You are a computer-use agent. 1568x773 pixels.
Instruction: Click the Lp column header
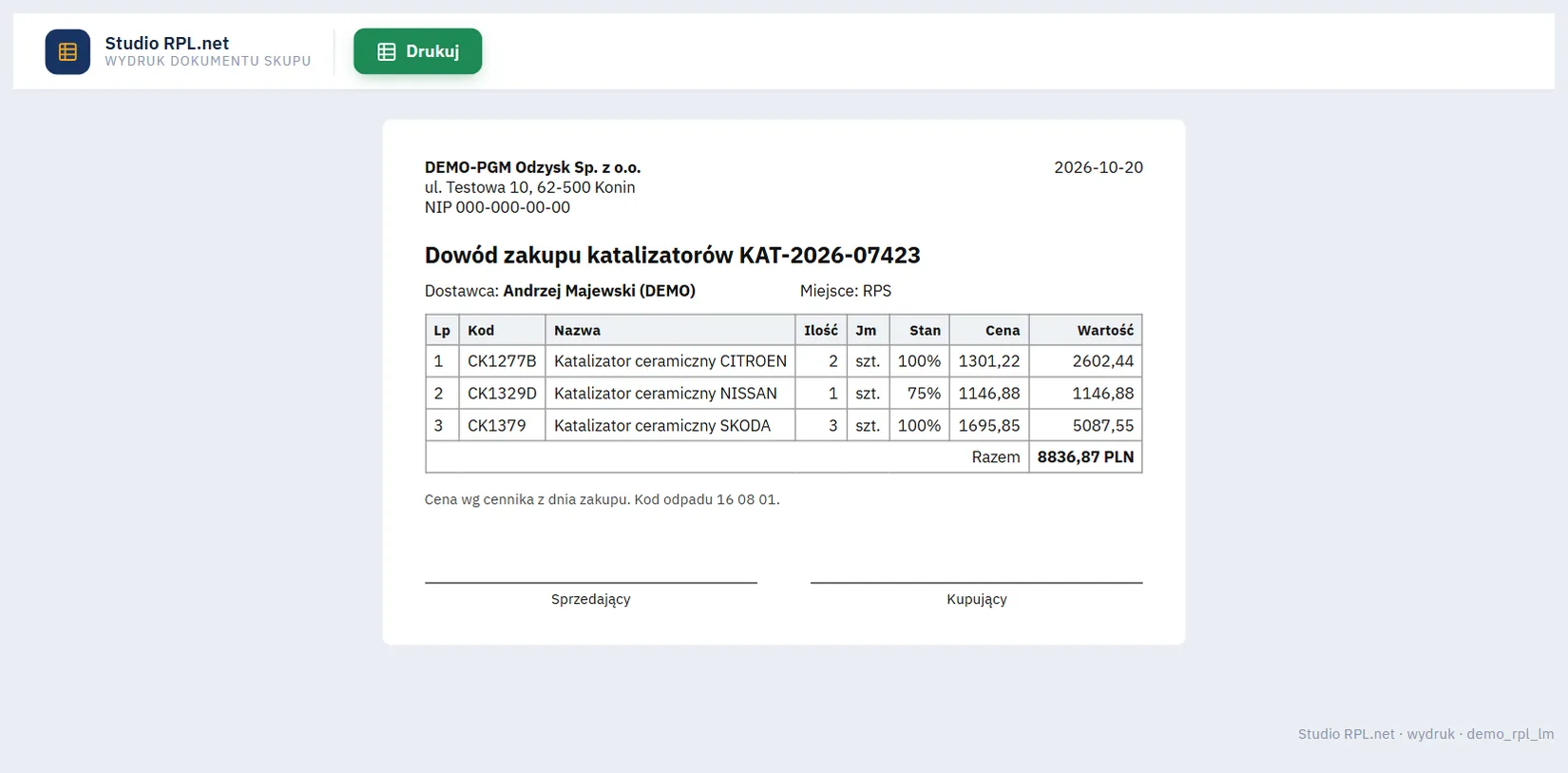(x=442, y=330)
